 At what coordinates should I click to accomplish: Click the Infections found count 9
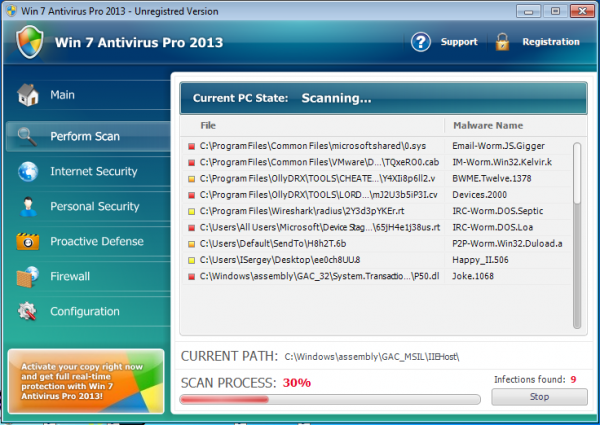click(573, 379)
